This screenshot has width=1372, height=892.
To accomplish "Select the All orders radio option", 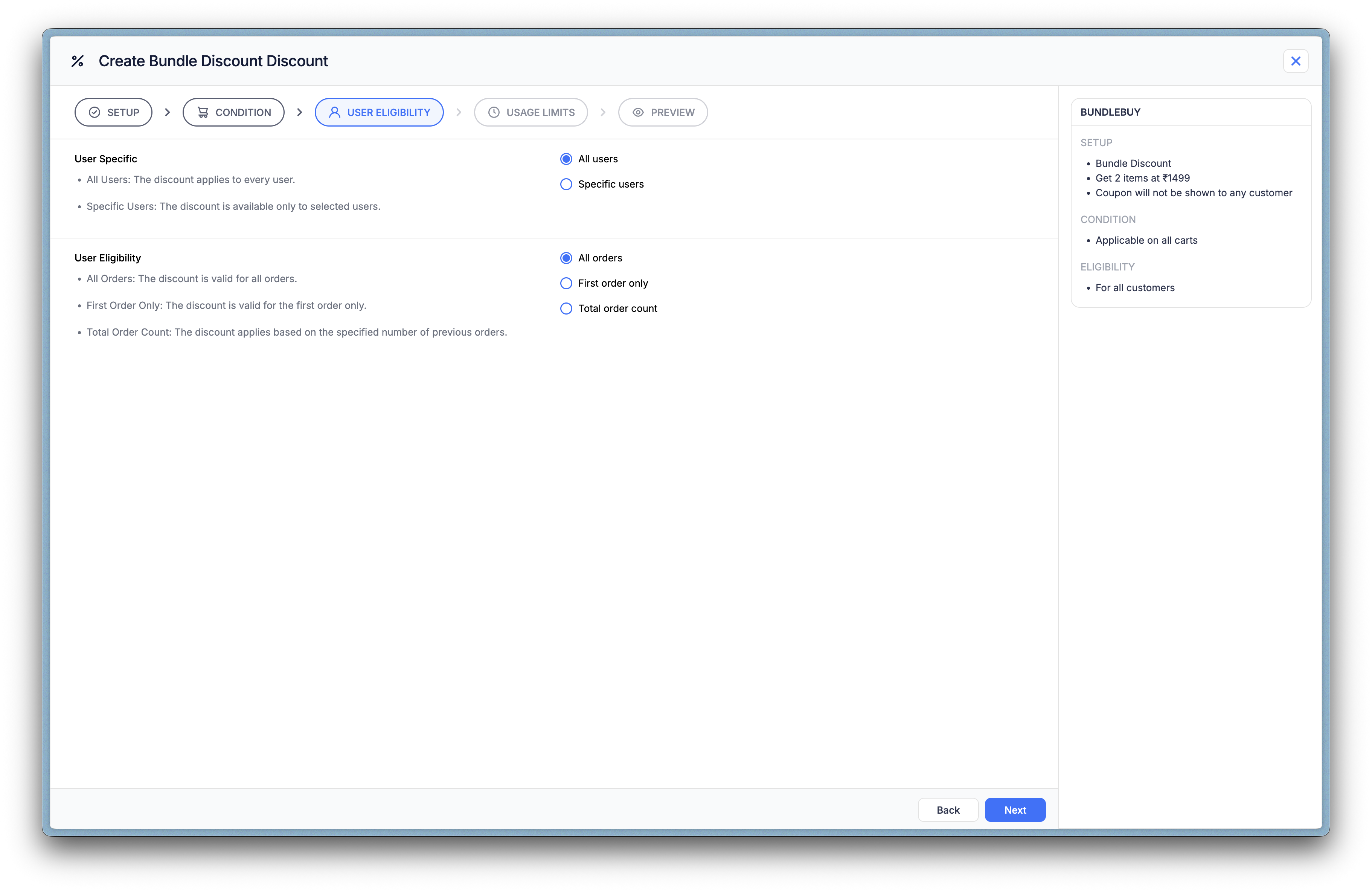I will tap(566, 258).
